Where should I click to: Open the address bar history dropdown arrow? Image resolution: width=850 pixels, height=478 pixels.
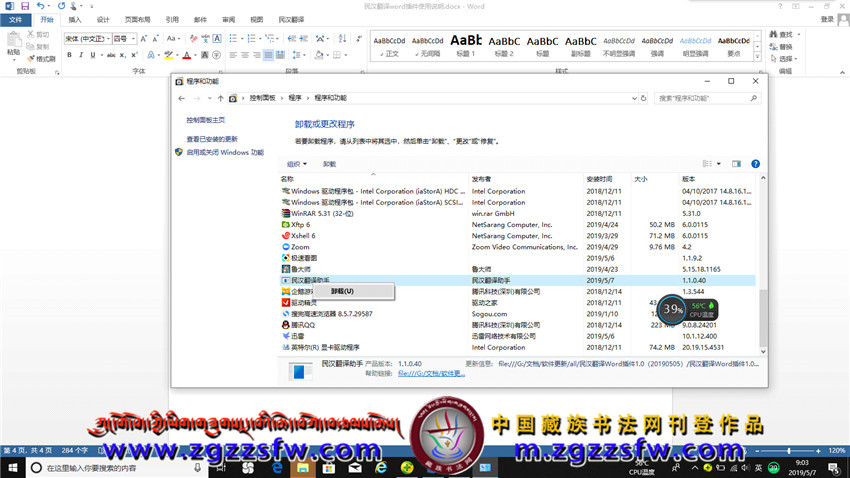[x=634, y=98]
